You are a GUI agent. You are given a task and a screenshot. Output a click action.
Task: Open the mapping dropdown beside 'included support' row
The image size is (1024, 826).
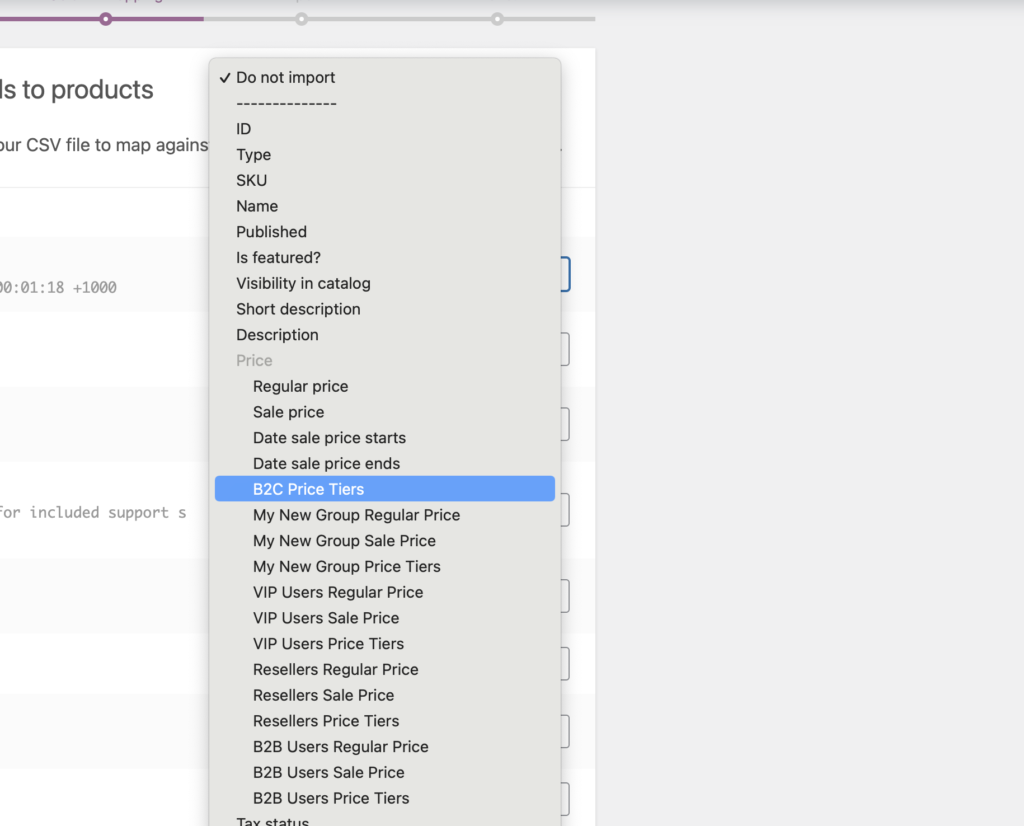pos(566,510)
